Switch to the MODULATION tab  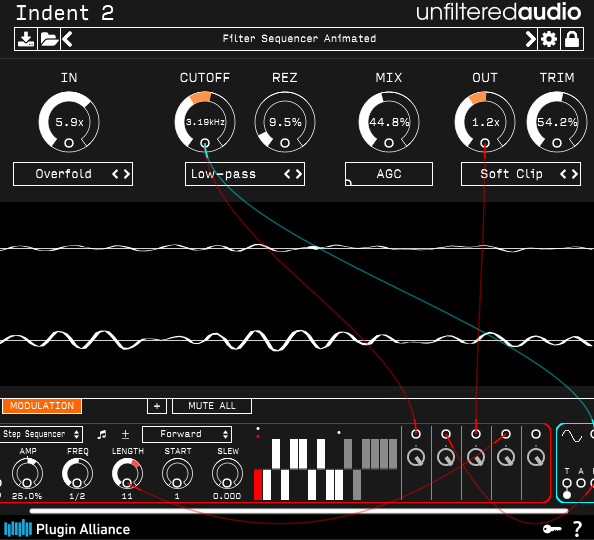[42, 406]
